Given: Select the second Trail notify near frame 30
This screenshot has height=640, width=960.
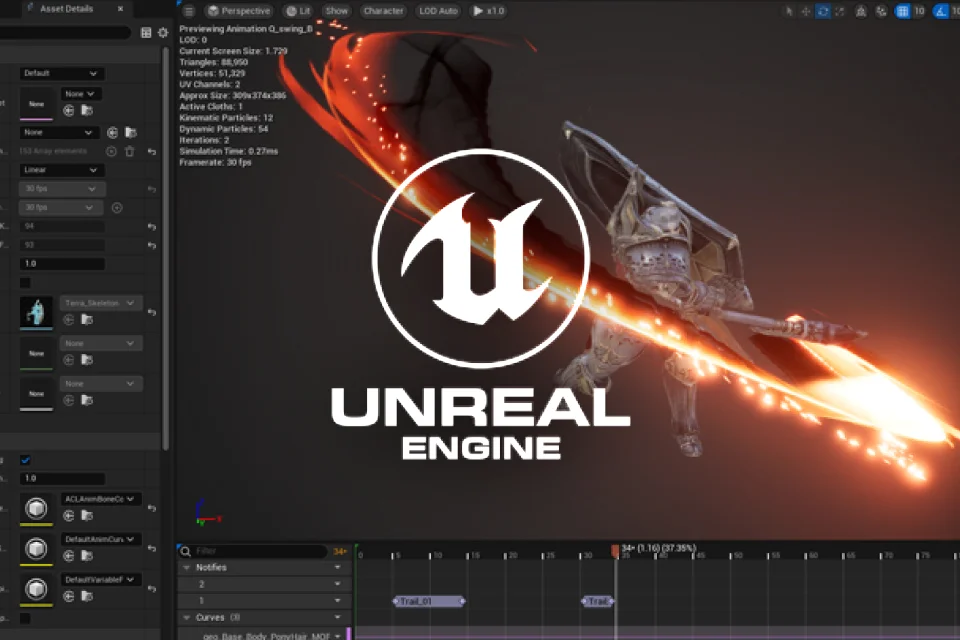Looking at the screenshot, I should point(598,601).
